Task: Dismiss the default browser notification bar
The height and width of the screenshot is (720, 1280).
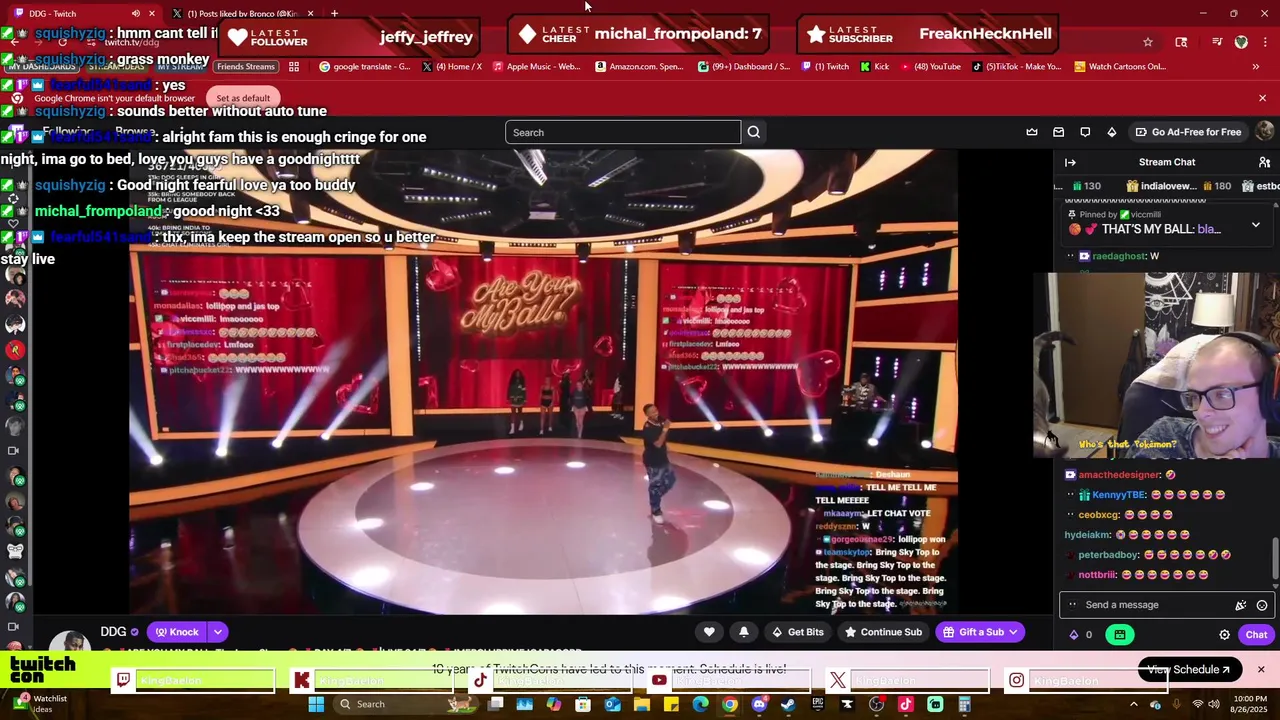Action: click(1262, 98)
